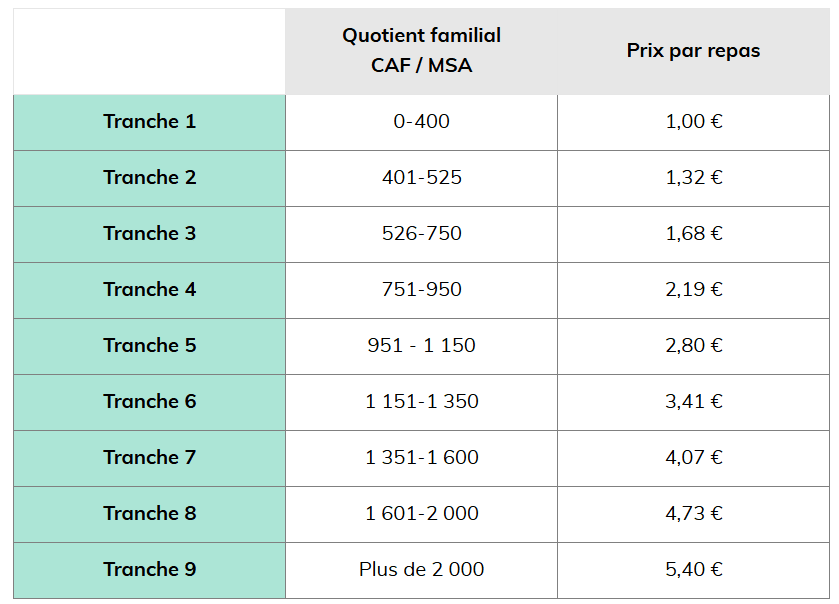The image size is (839, 604).
Task: Click the Tranche 7 label cell
Action: (149, 458)
